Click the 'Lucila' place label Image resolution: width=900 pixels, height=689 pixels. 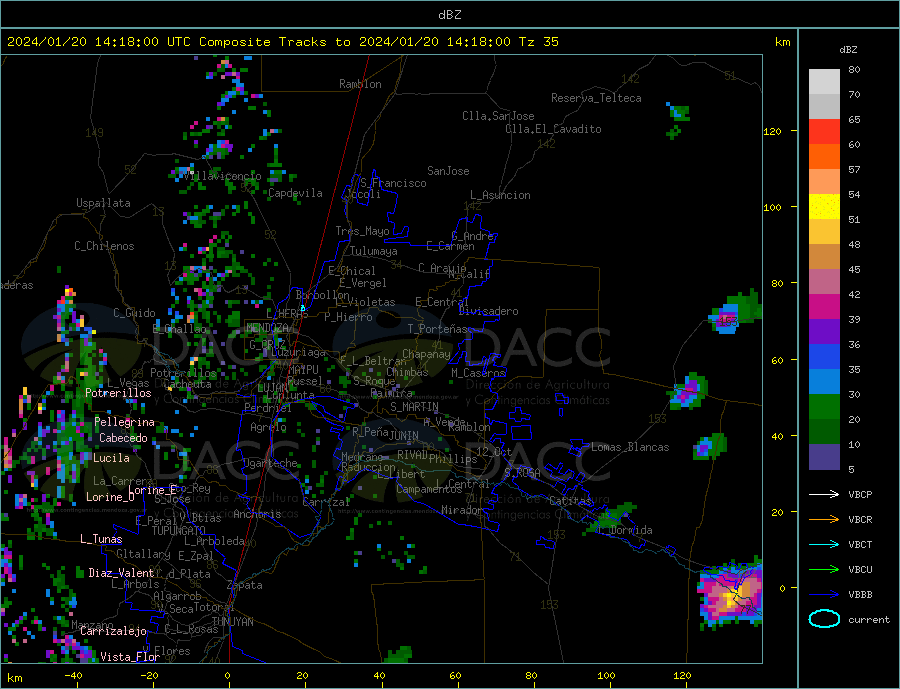[x=111, y=458]
